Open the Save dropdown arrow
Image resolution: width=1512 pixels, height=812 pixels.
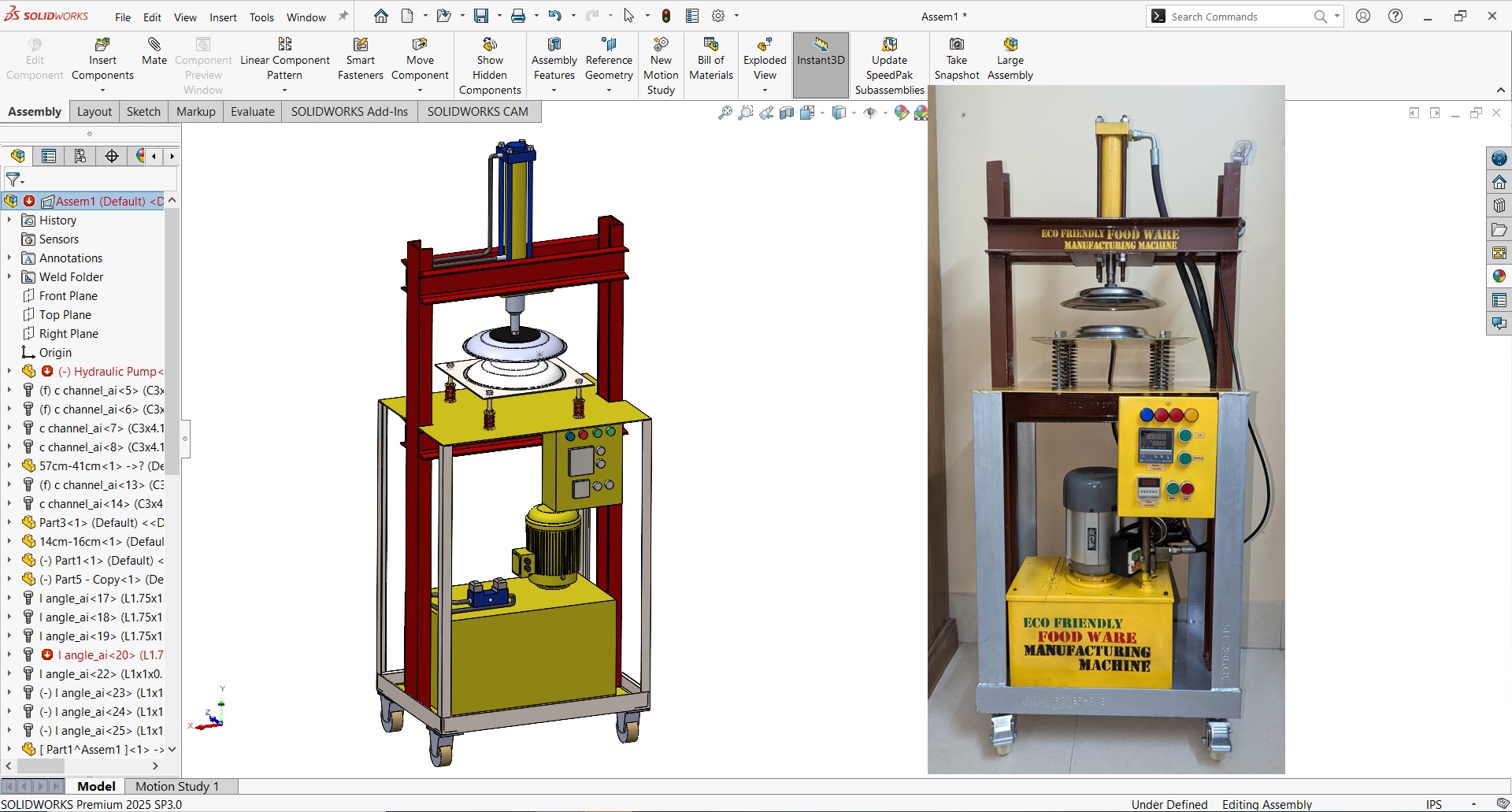point(499,16)
